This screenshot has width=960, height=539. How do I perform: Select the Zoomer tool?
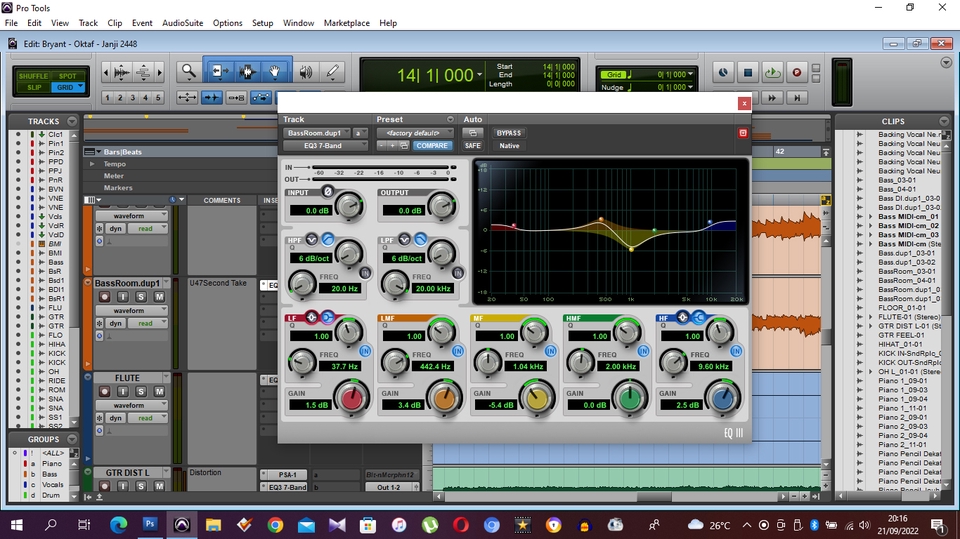pos(189,72)
